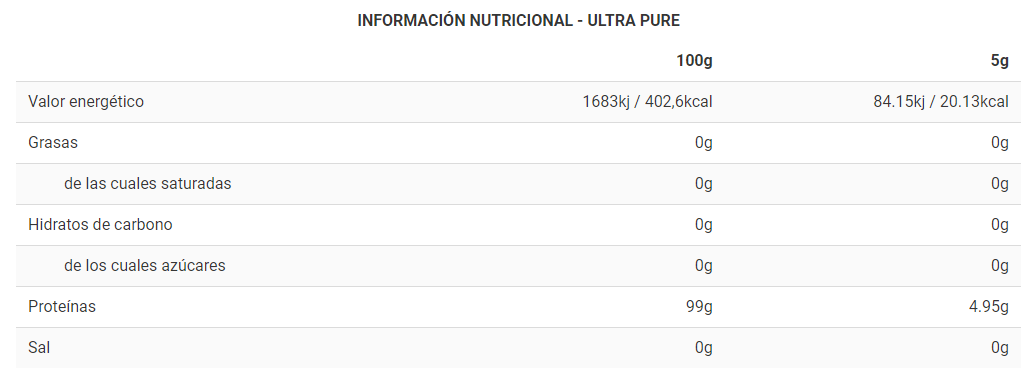Click the 4.95g protein value
This screenshot has width=1031, height=385.
point(988,306)
